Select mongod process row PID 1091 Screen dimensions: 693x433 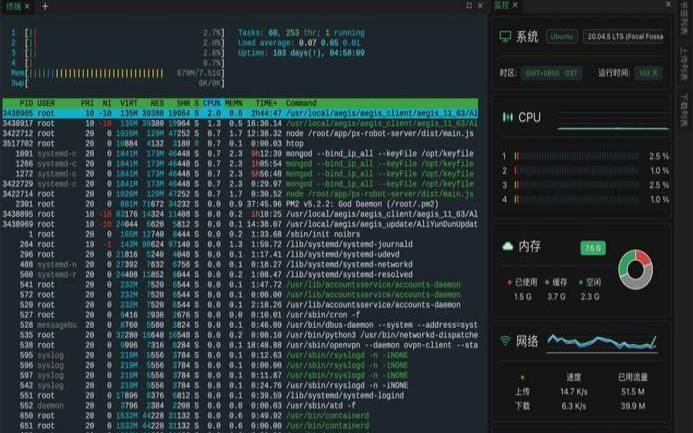point(240,154)
